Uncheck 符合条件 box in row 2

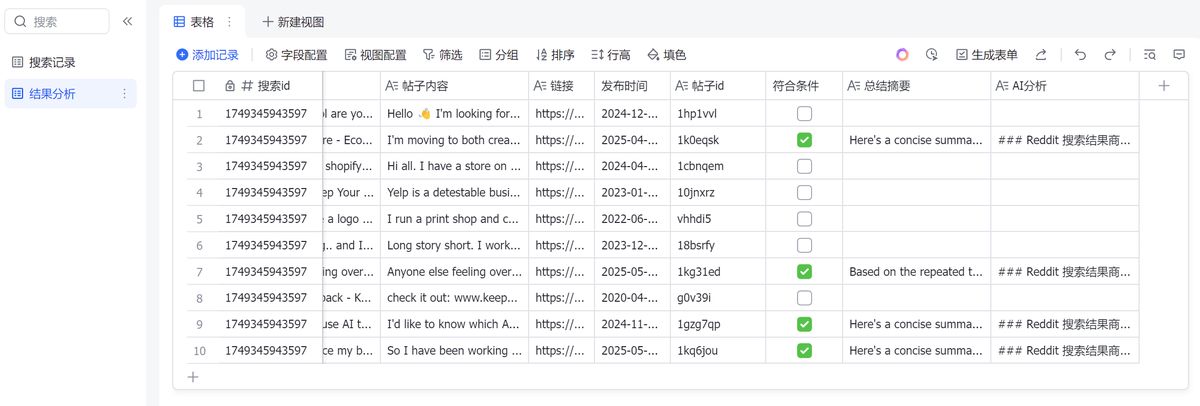click(x=804, y=140)
